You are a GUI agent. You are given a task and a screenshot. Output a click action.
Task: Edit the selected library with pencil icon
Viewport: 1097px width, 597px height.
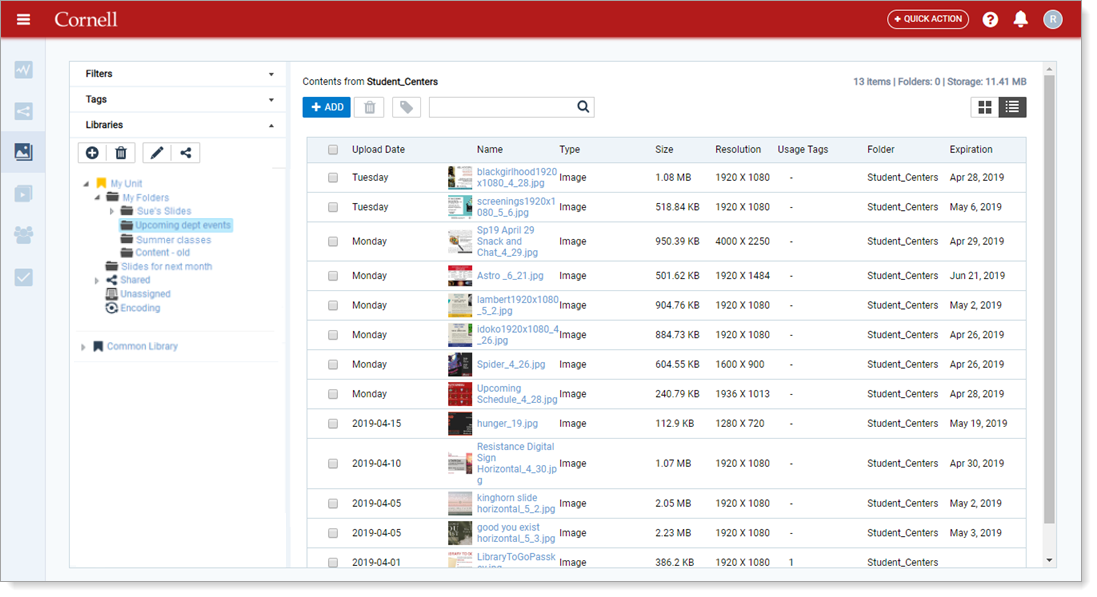pyautogui.click(x=157, y=153)
